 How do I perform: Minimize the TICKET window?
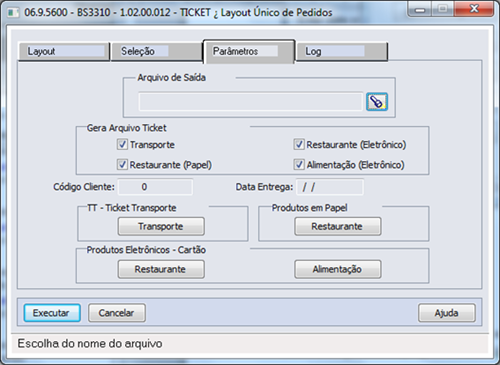click(x=419, y=9)
